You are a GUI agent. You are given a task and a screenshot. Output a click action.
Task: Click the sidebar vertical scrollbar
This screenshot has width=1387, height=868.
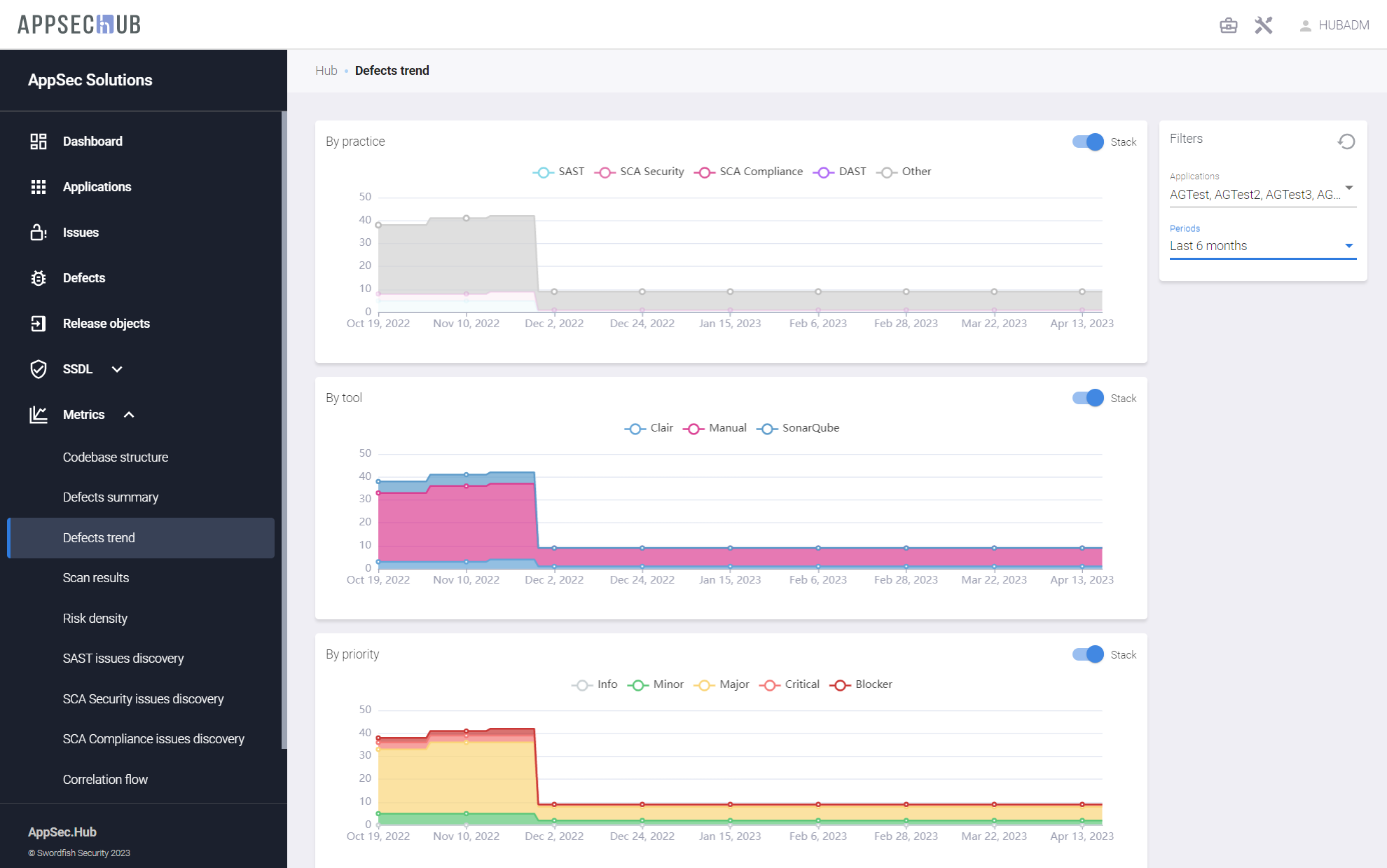[284, 420]
